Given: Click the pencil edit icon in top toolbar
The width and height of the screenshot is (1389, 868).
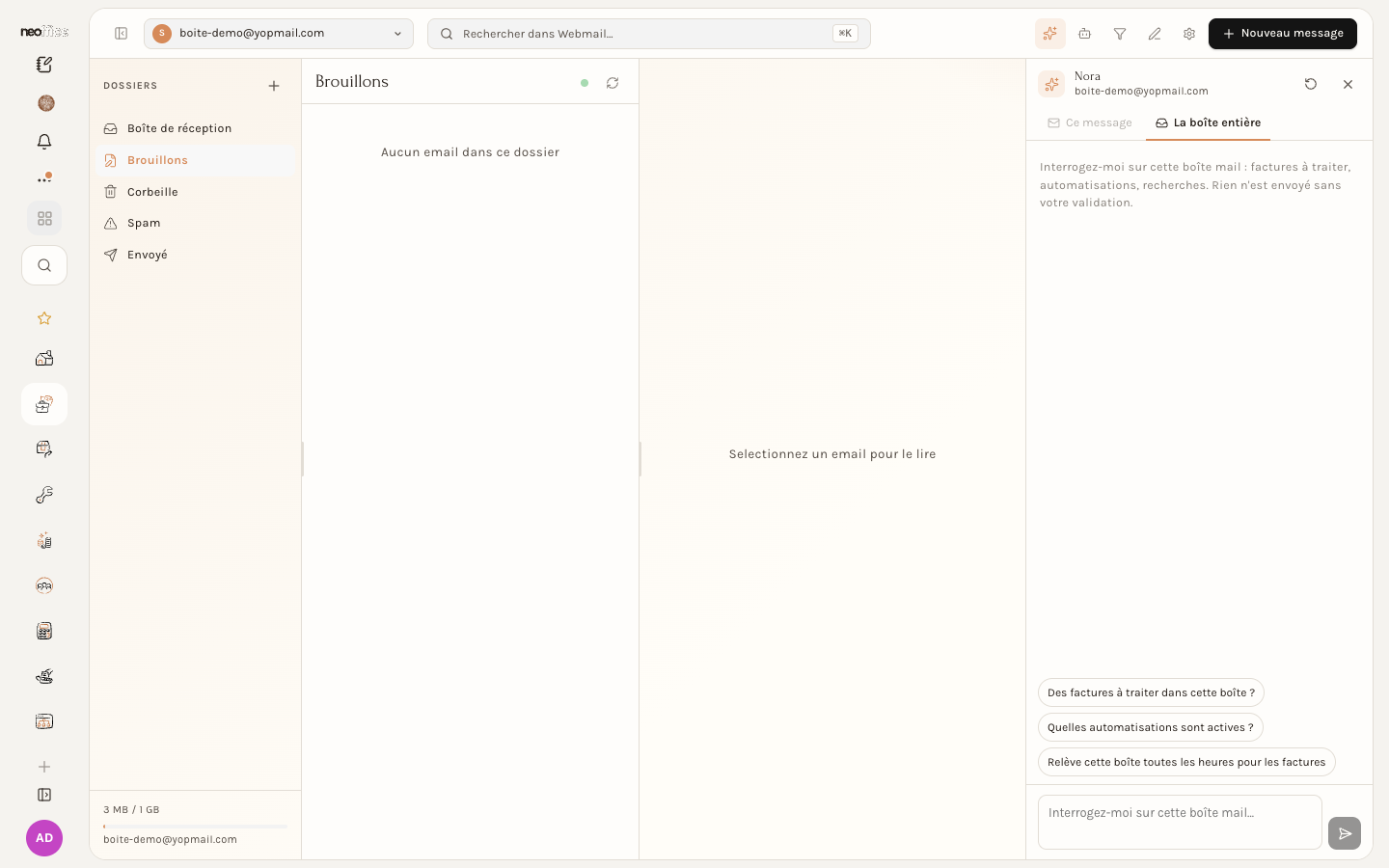Looking at the screenshot, I should pyautogui.click(x=1155, y=34).
